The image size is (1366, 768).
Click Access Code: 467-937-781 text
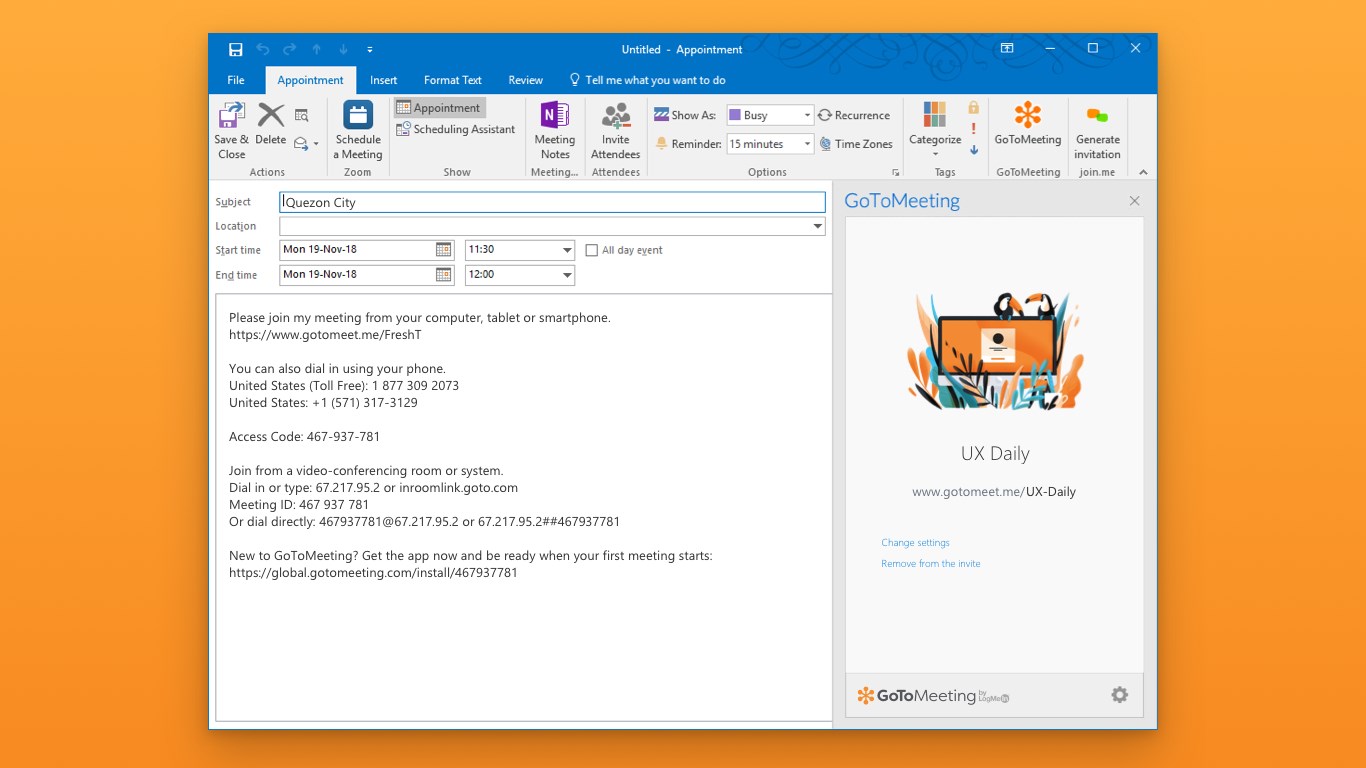(304, 437)
